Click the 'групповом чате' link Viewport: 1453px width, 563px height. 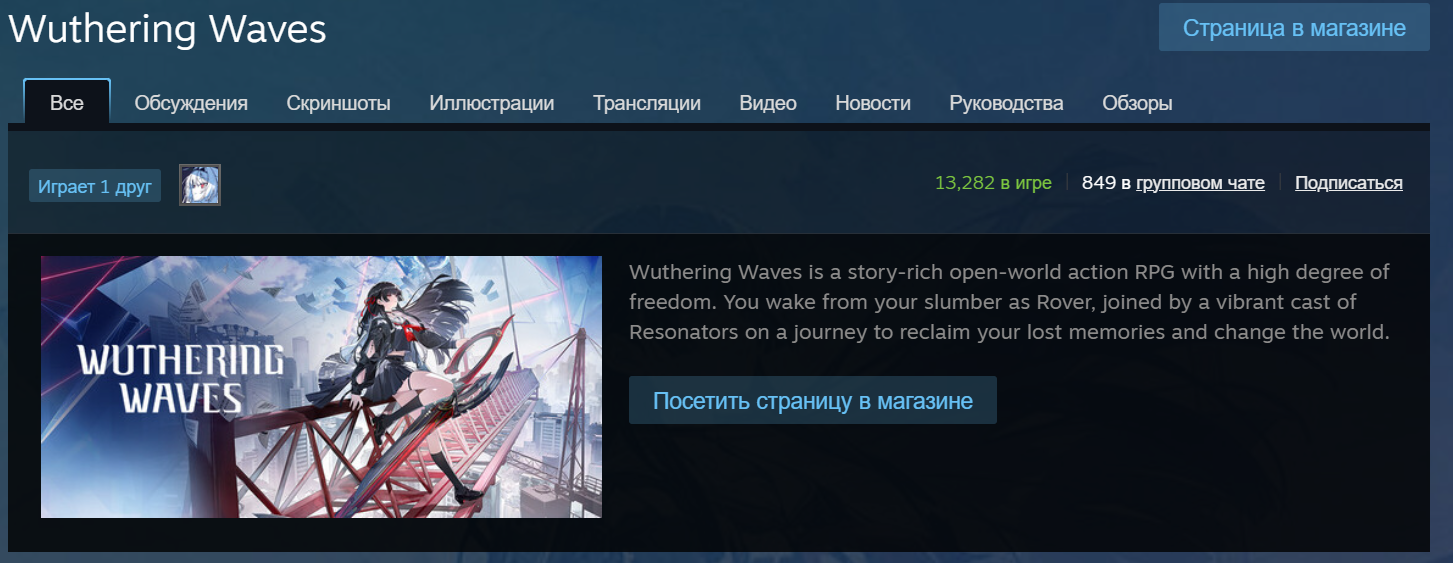(x=1201, y=183)
